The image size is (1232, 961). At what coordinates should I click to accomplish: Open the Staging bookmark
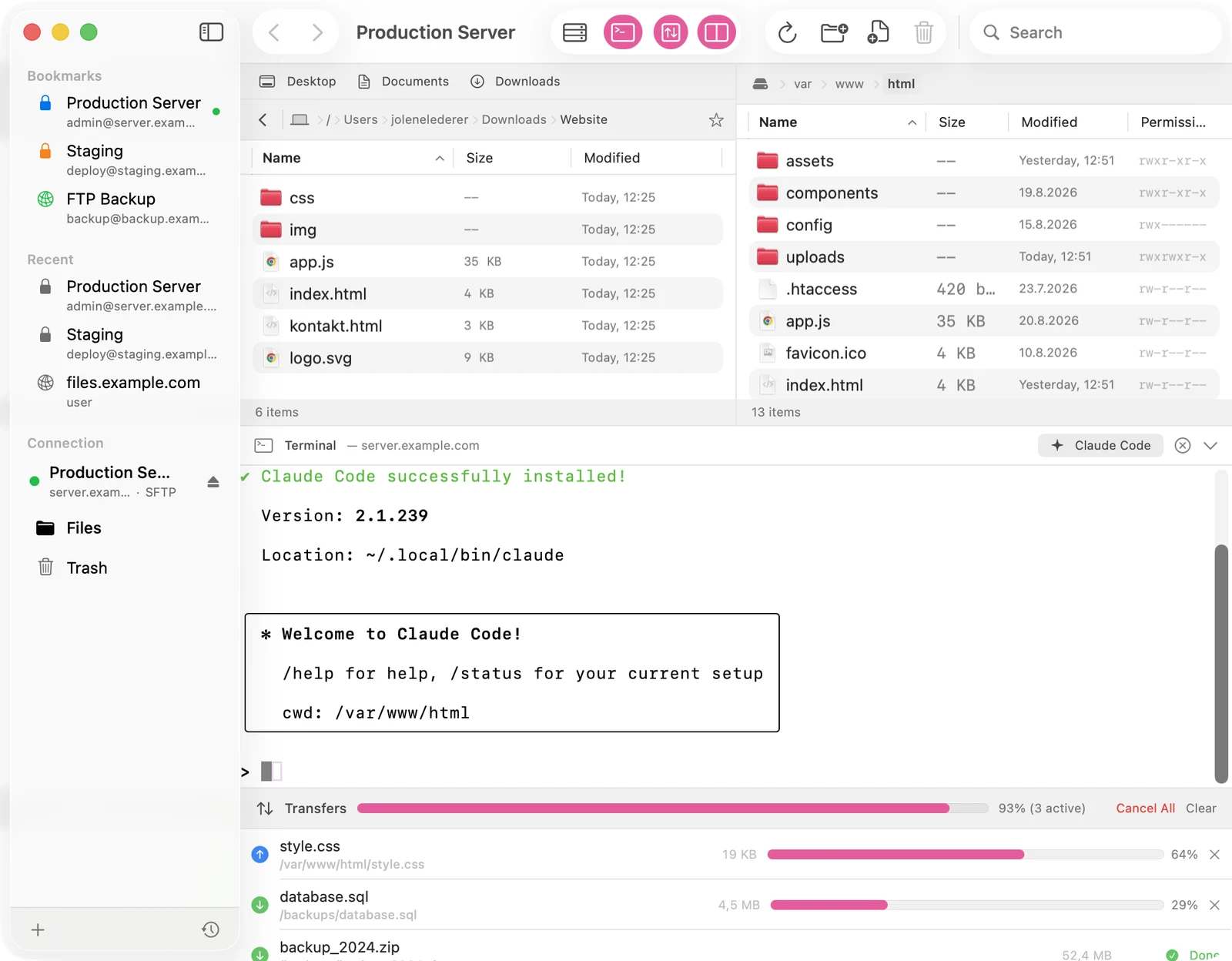pyautogui.click(x=125, y=159)
